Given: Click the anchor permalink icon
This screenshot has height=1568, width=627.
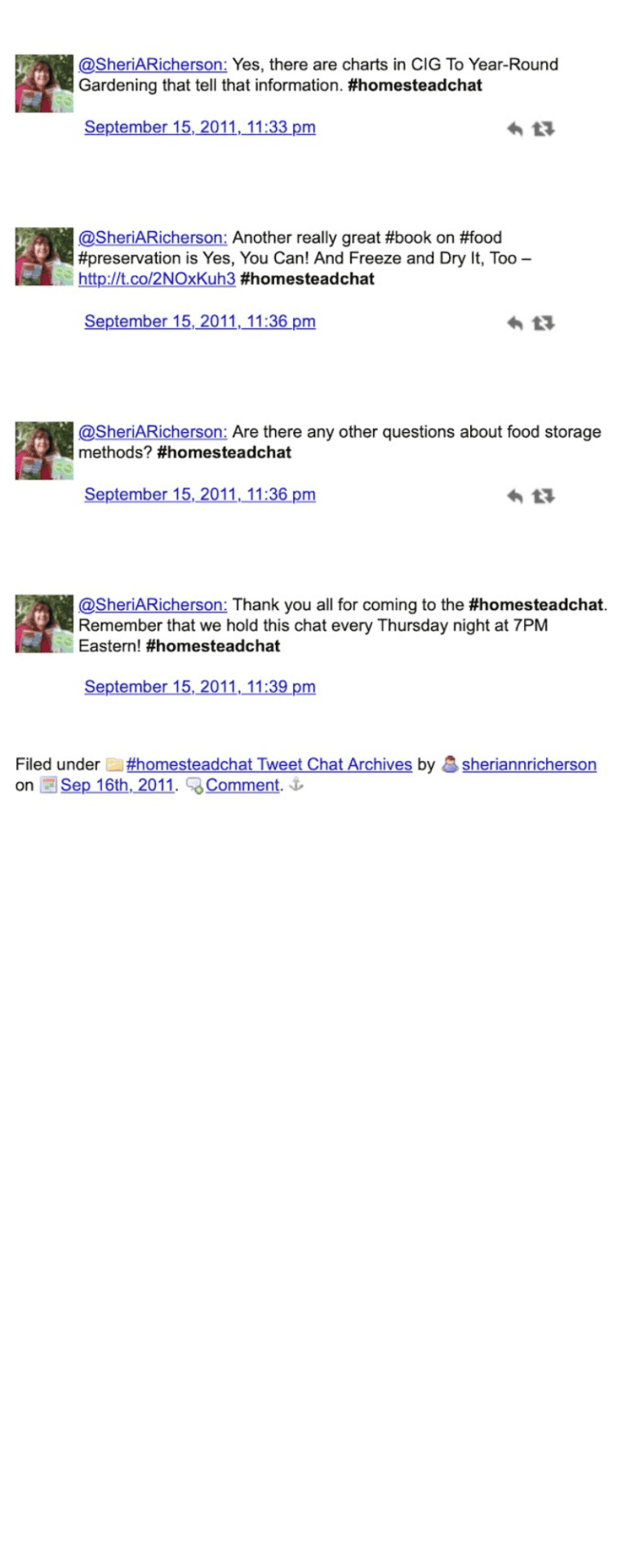Looking at the screenshot, I should (x=296, y=785).
